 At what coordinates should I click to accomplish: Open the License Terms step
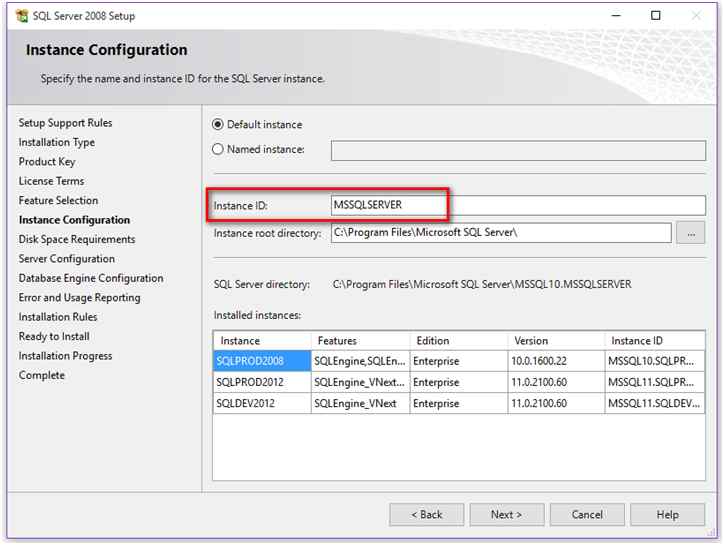tap(51, 181)
